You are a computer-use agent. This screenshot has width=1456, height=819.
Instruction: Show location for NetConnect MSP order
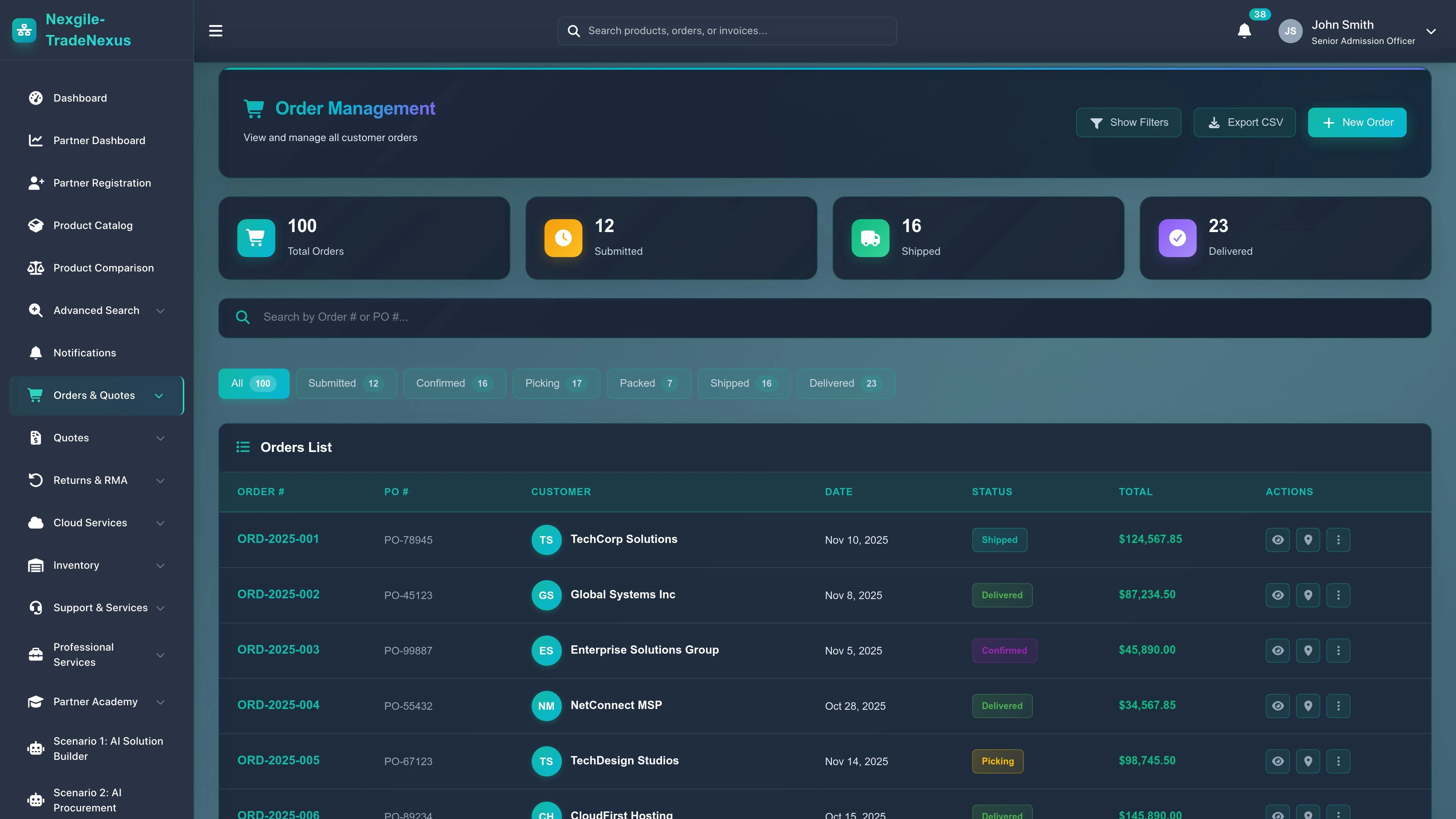click(x=1308, y=705)
